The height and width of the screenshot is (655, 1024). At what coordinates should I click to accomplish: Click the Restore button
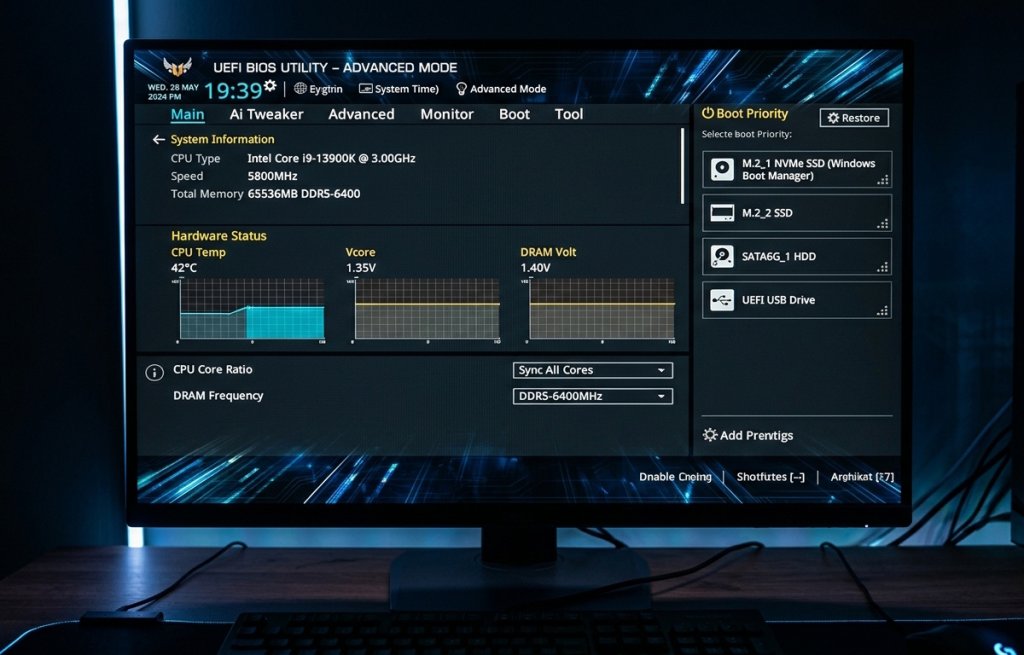point(854,118)
